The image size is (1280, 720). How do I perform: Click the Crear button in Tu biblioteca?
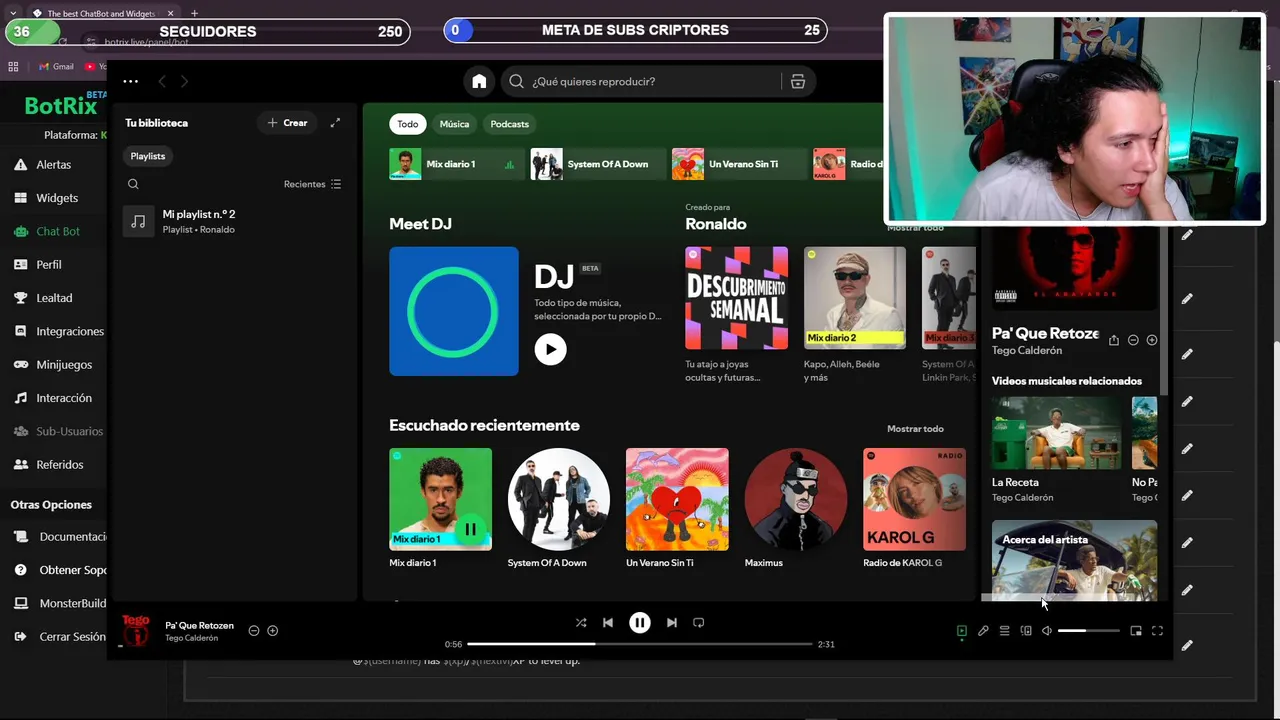coord(287,123)
